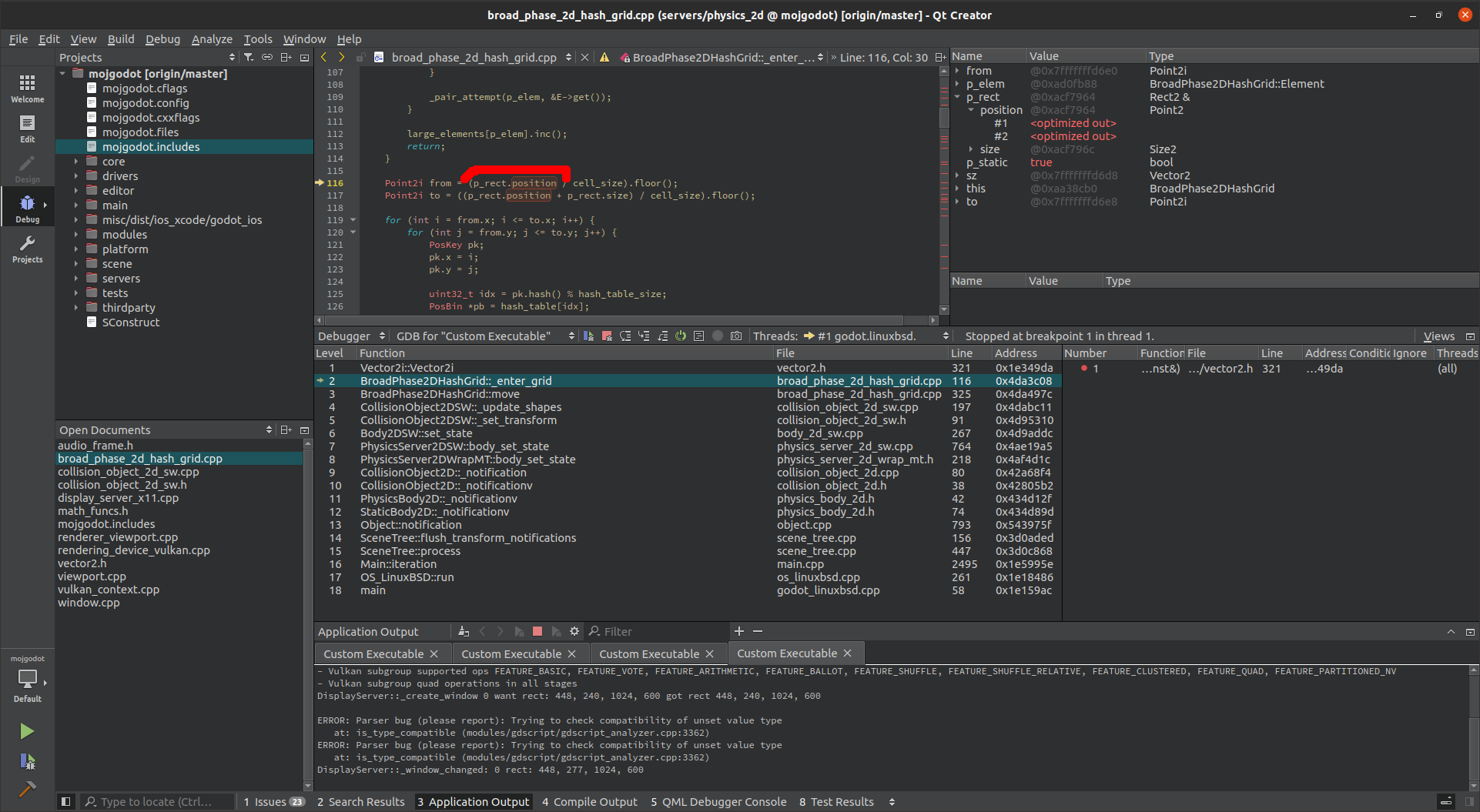Viewport: 1480px width, 812px height.
Task: Take a snapshot using the camera icon
Action: [736, 336]
